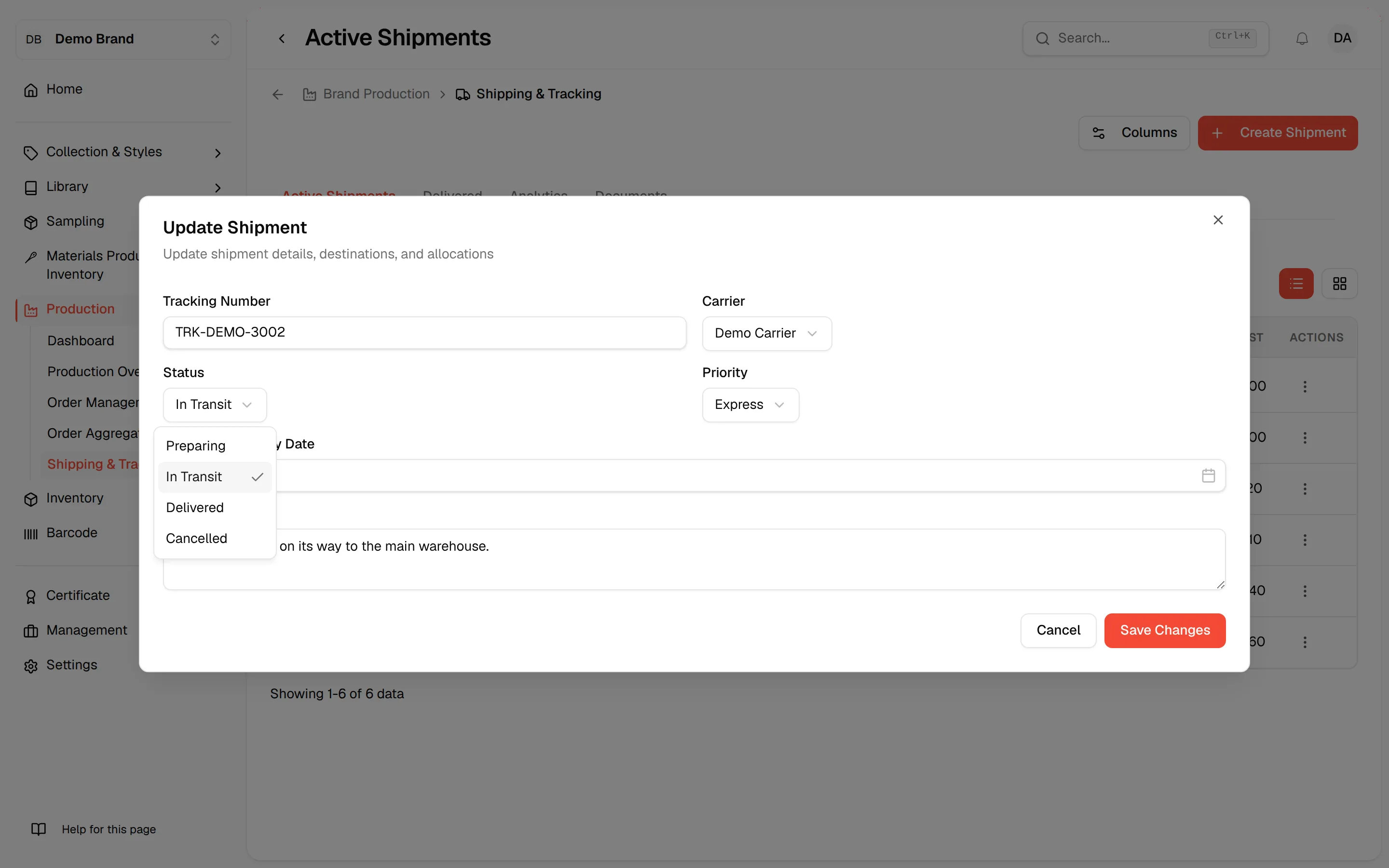
Task: Expand Collection & Styles submenu chevron
Action: click(218, 153)
